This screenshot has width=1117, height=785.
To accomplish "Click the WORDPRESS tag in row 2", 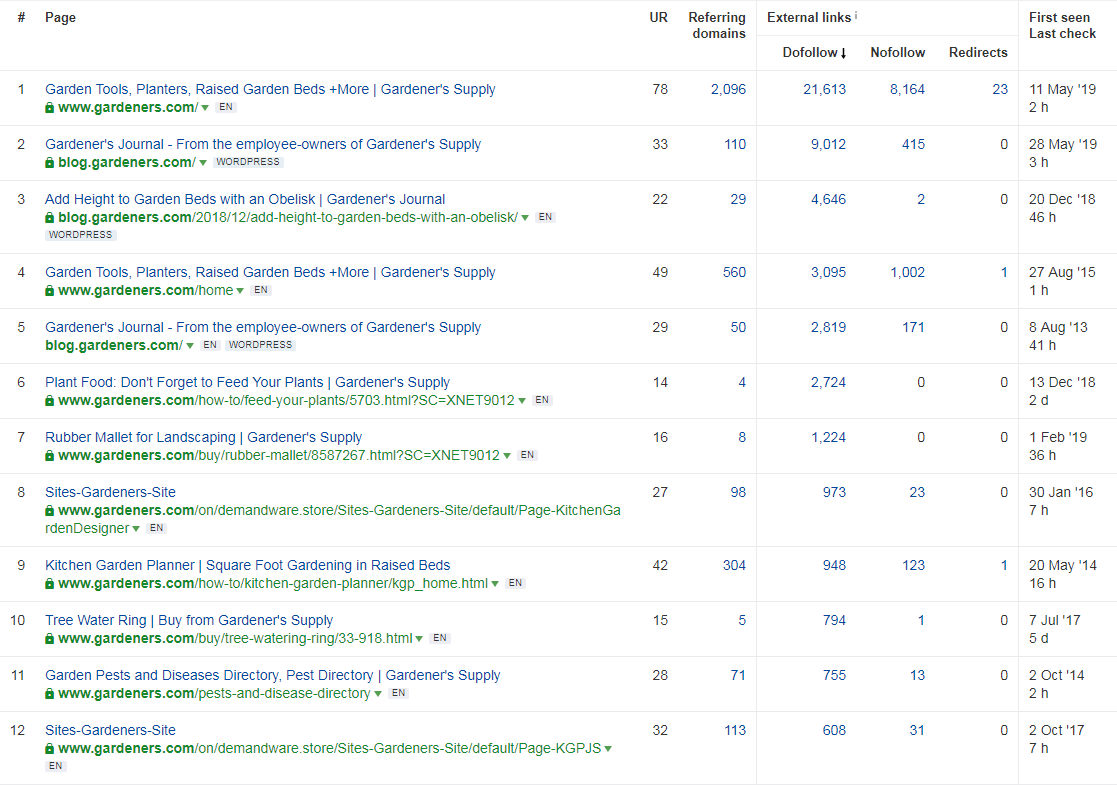I will 248,162.
